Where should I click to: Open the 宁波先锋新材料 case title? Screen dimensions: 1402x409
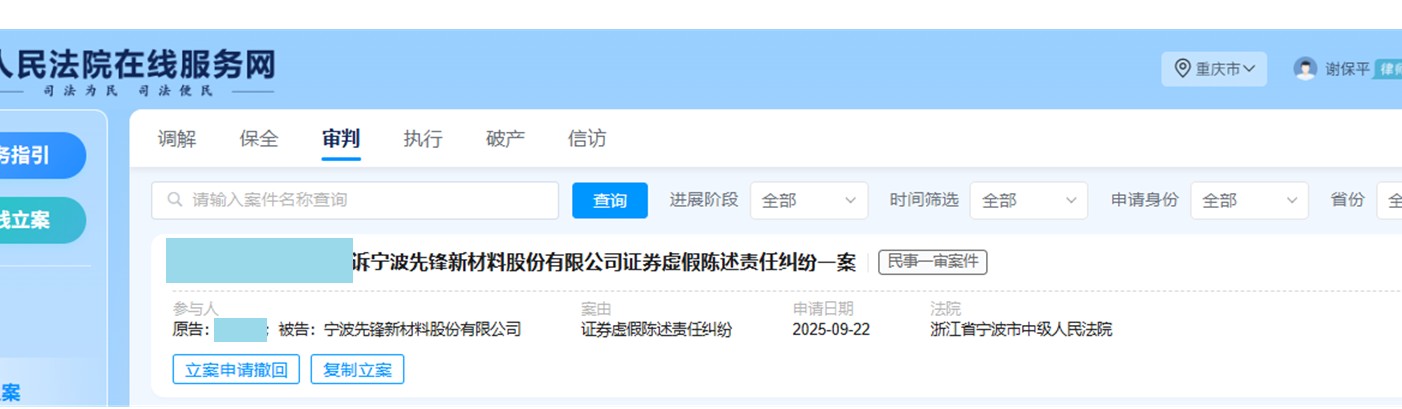(x=604, y=263)
